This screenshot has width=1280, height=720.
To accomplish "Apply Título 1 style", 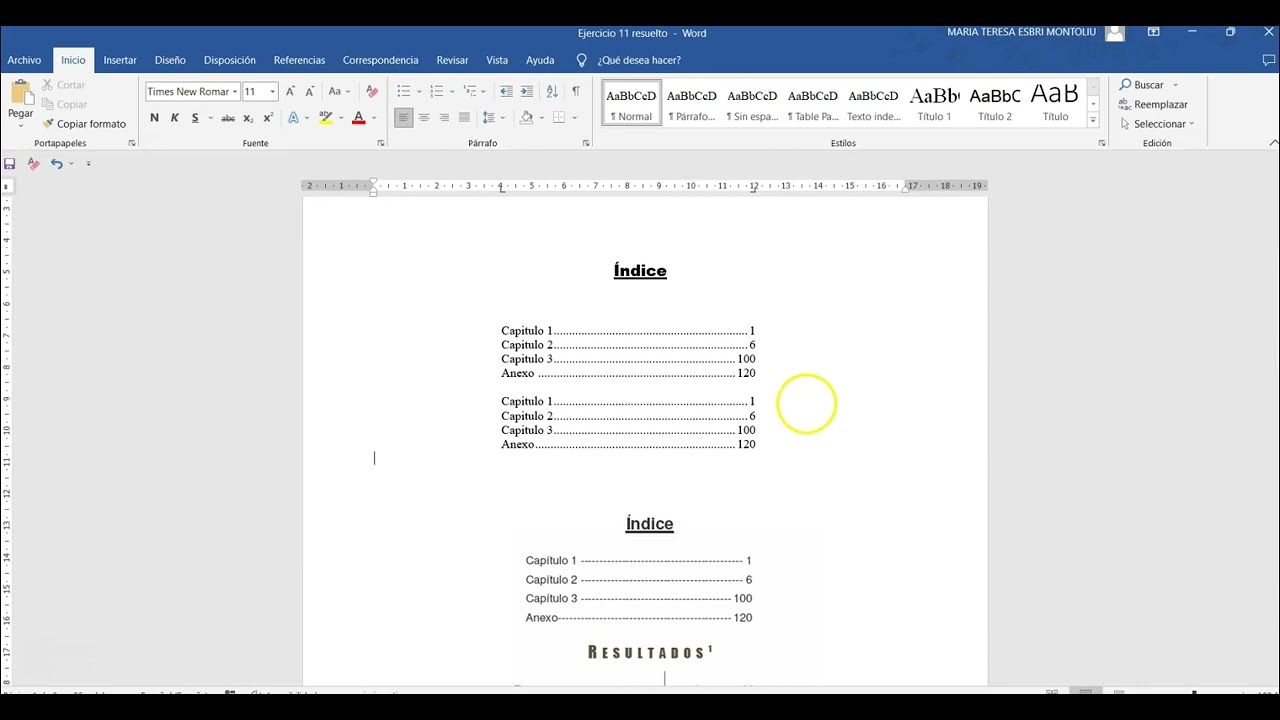I will click(935, 103).
